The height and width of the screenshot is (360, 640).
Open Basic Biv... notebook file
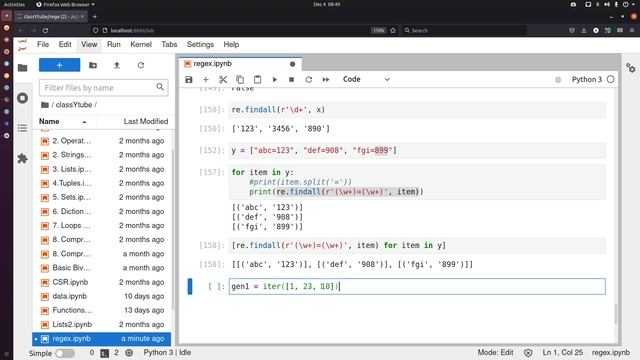(x=102, y=268)
